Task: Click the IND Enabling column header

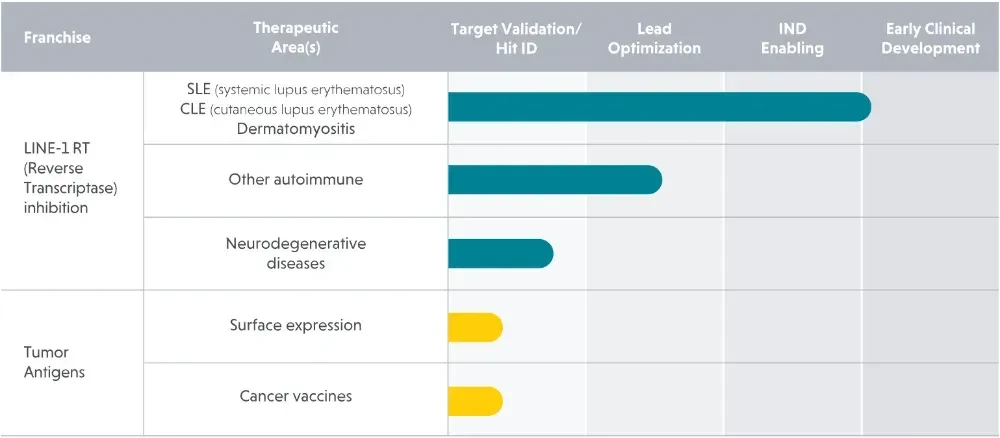Action: click(793, 38)
